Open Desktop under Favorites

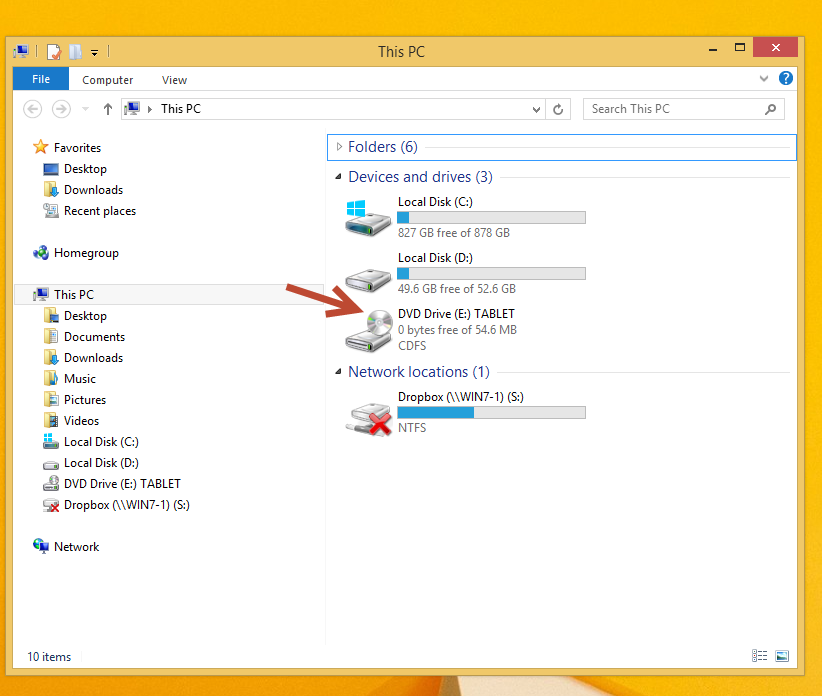(85, 169)
